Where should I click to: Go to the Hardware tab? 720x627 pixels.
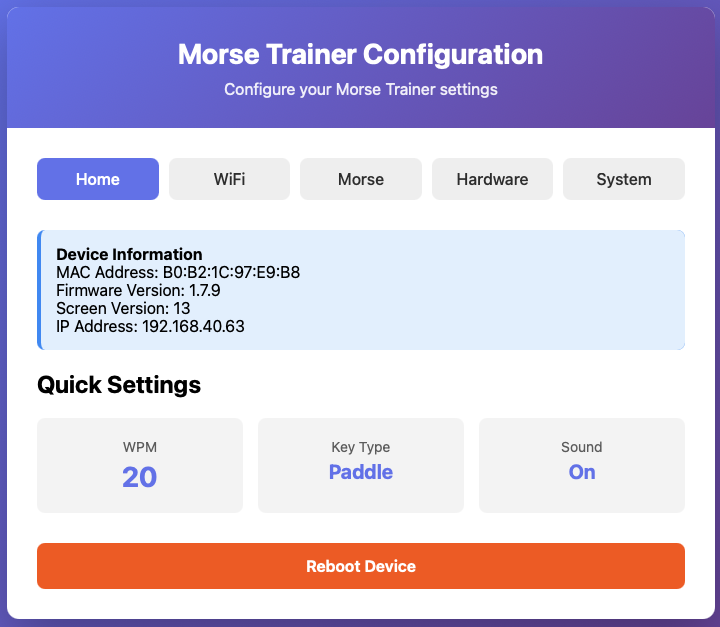click(492, 179)
